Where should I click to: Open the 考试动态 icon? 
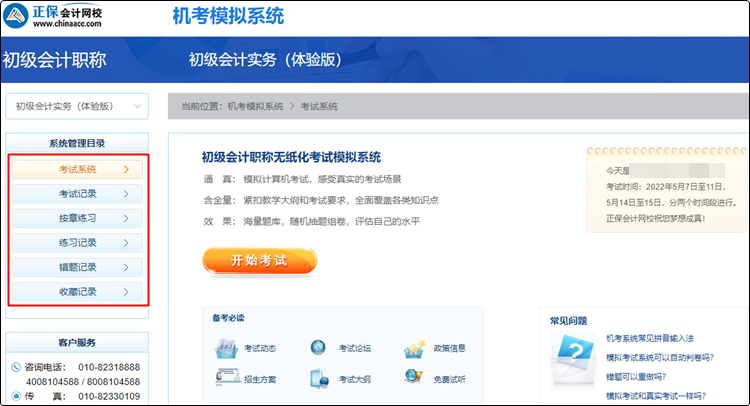pos(226,348)
